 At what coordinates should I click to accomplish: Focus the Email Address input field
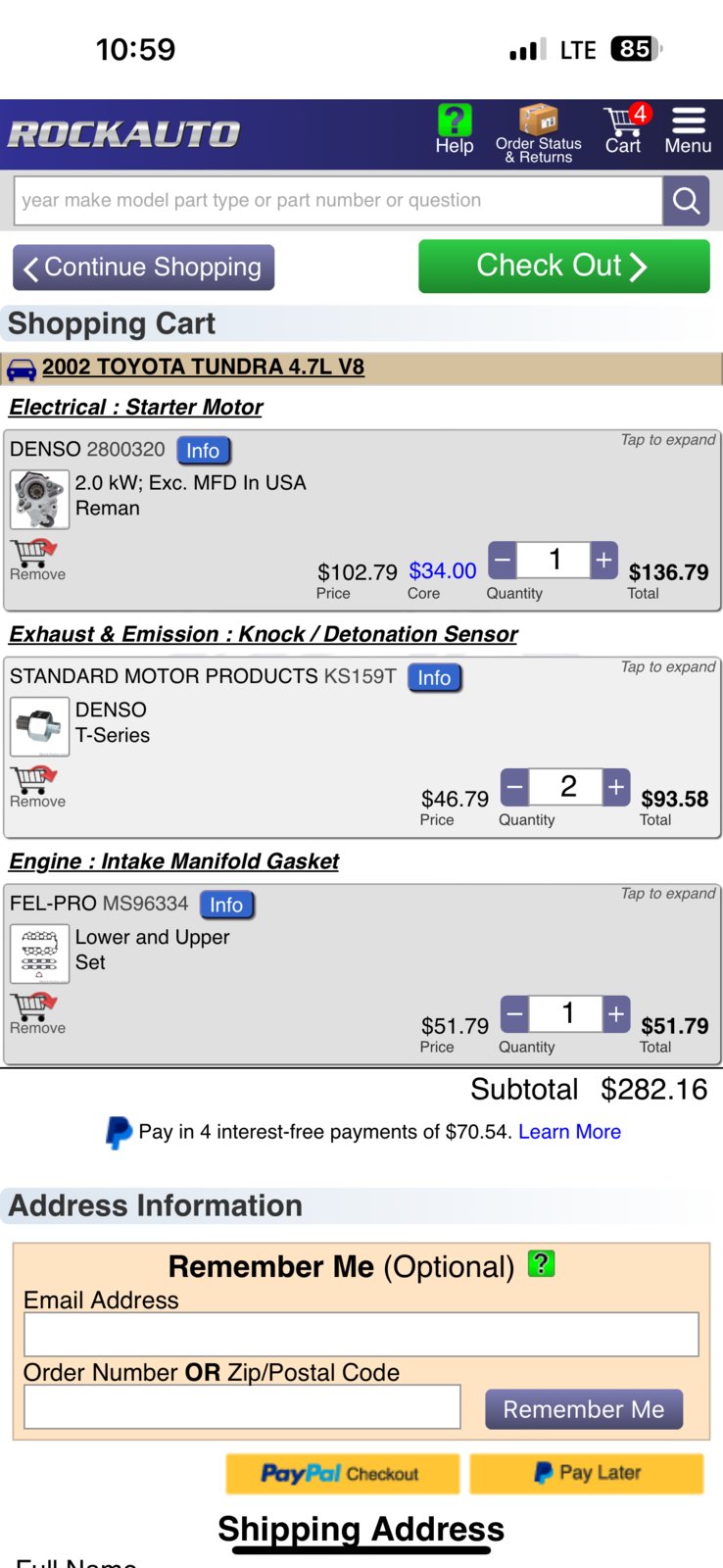click(x=361, y=1335)
